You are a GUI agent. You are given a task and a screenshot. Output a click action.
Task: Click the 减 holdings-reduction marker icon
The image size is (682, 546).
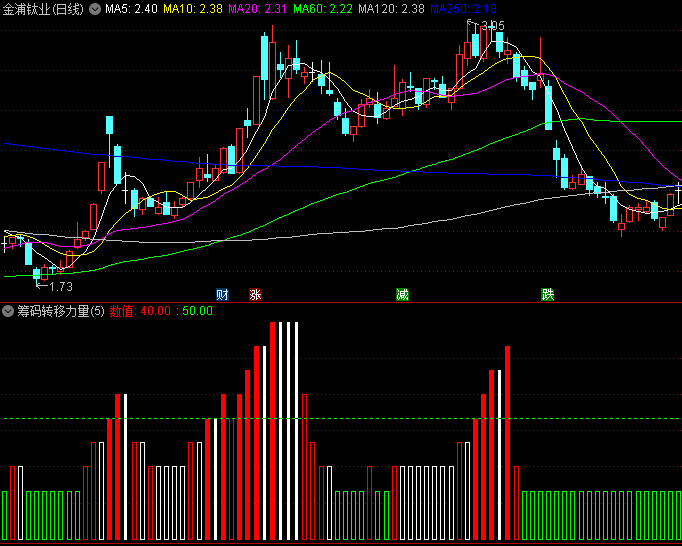point(402,295)
